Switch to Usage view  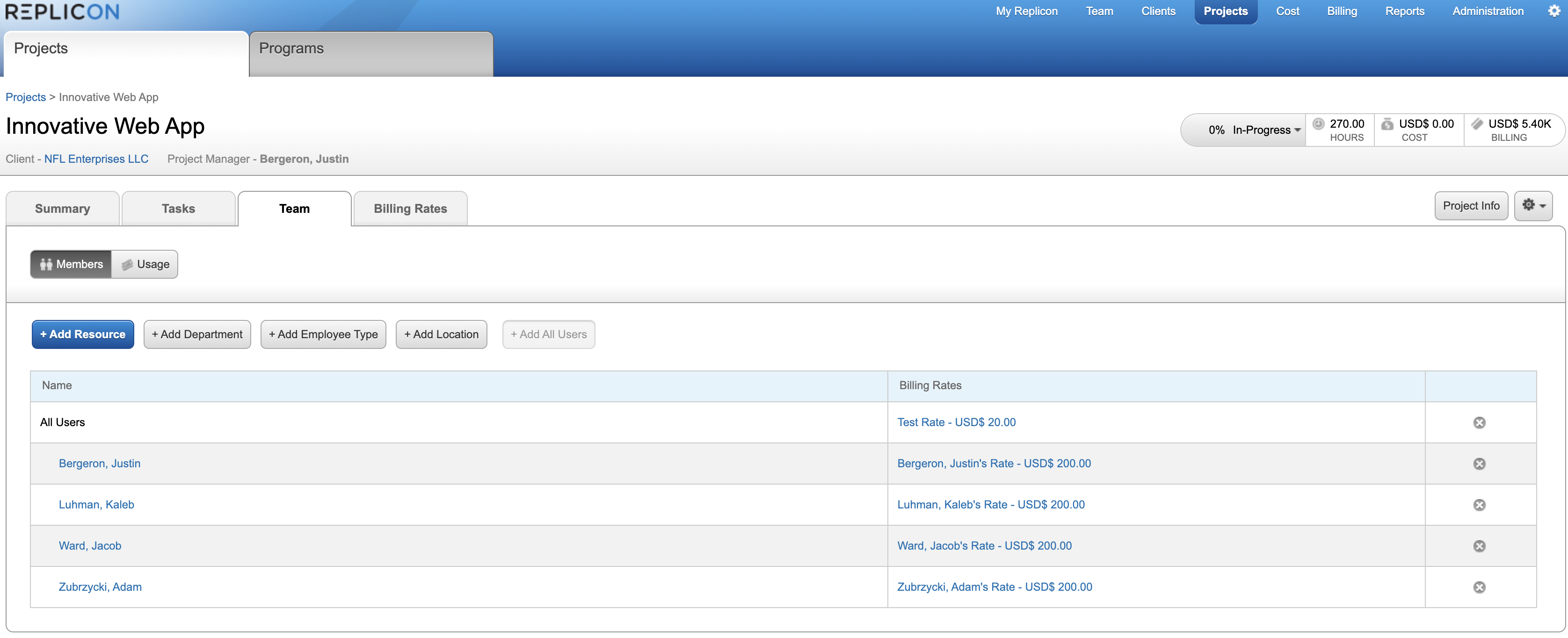point(145,264)
